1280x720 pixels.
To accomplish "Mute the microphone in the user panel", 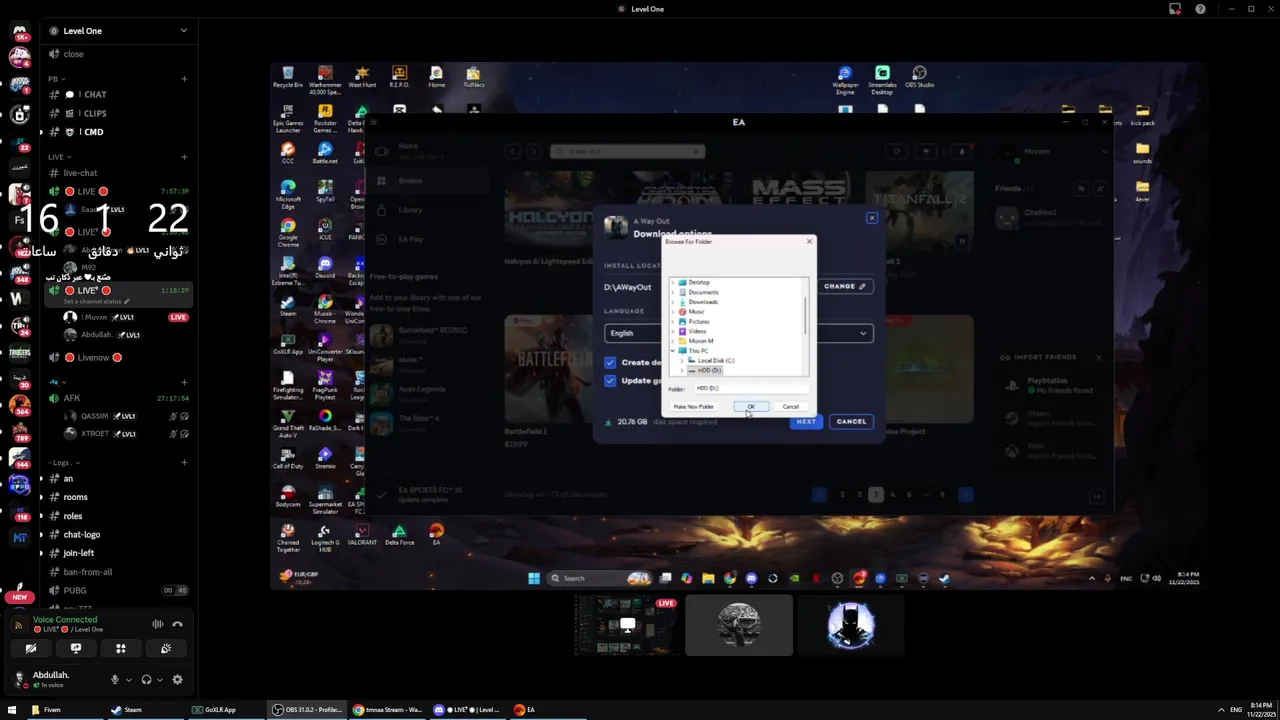I will [114, 680].
